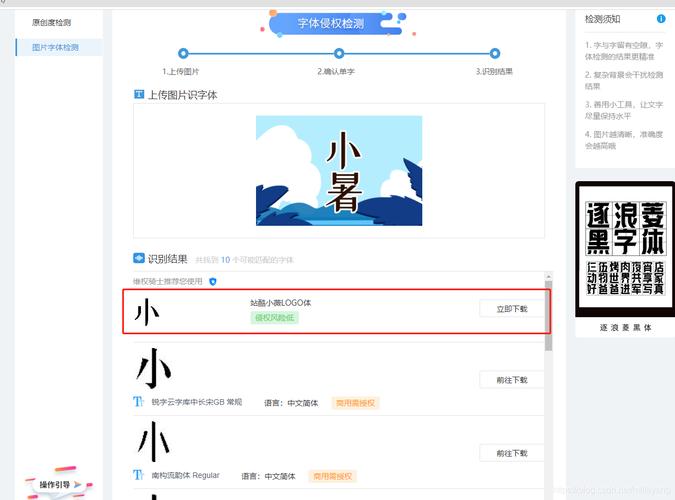The image size is (675, 500).
Task: Click the 小 glyph preview of 南构流韵体
Action: click(x=154, y=441)
